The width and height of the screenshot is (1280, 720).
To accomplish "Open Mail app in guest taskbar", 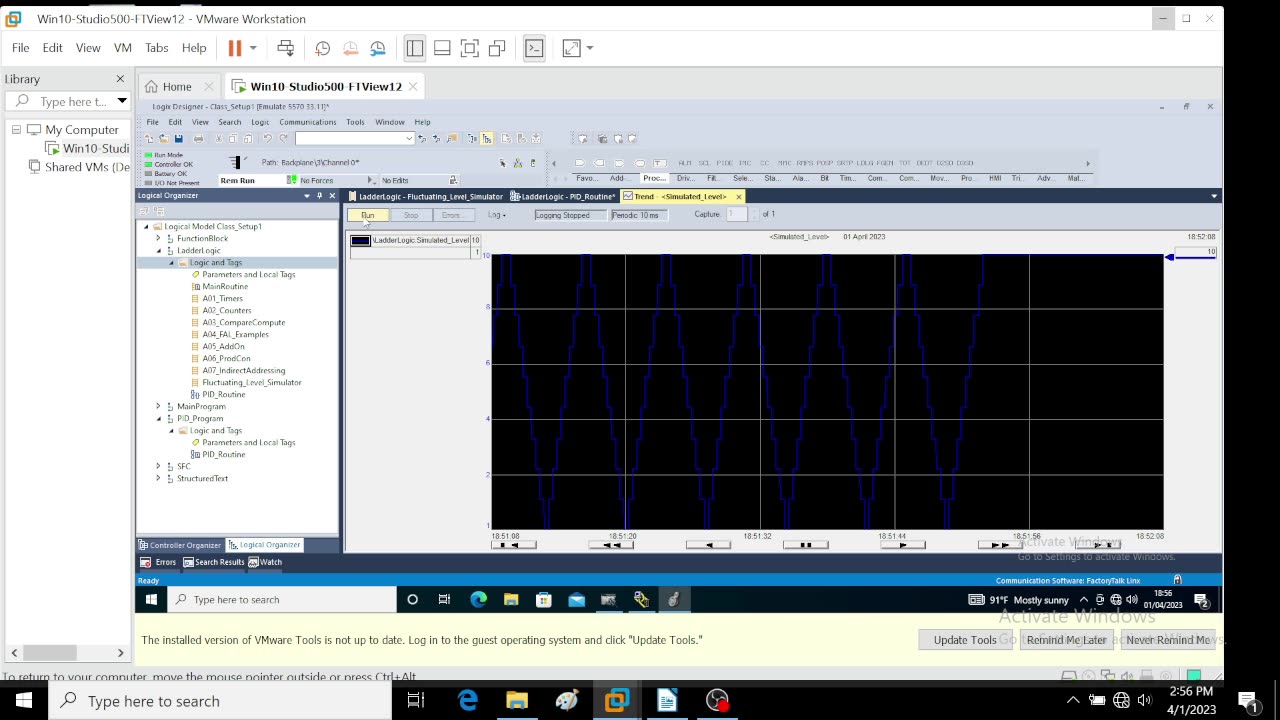I will (576, 600).
